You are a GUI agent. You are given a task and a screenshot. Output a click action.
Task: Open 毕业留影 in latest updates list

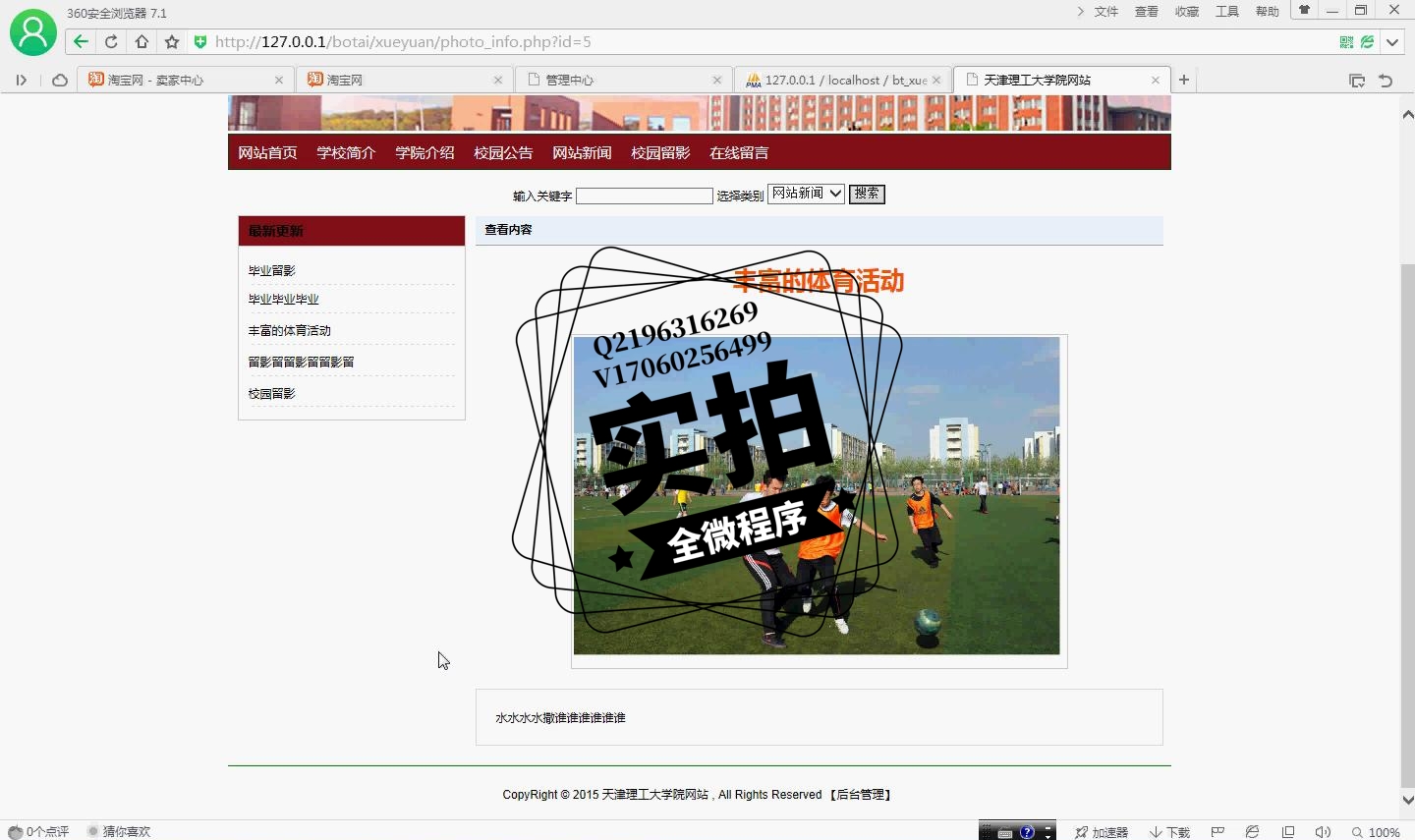pos(271,271)
